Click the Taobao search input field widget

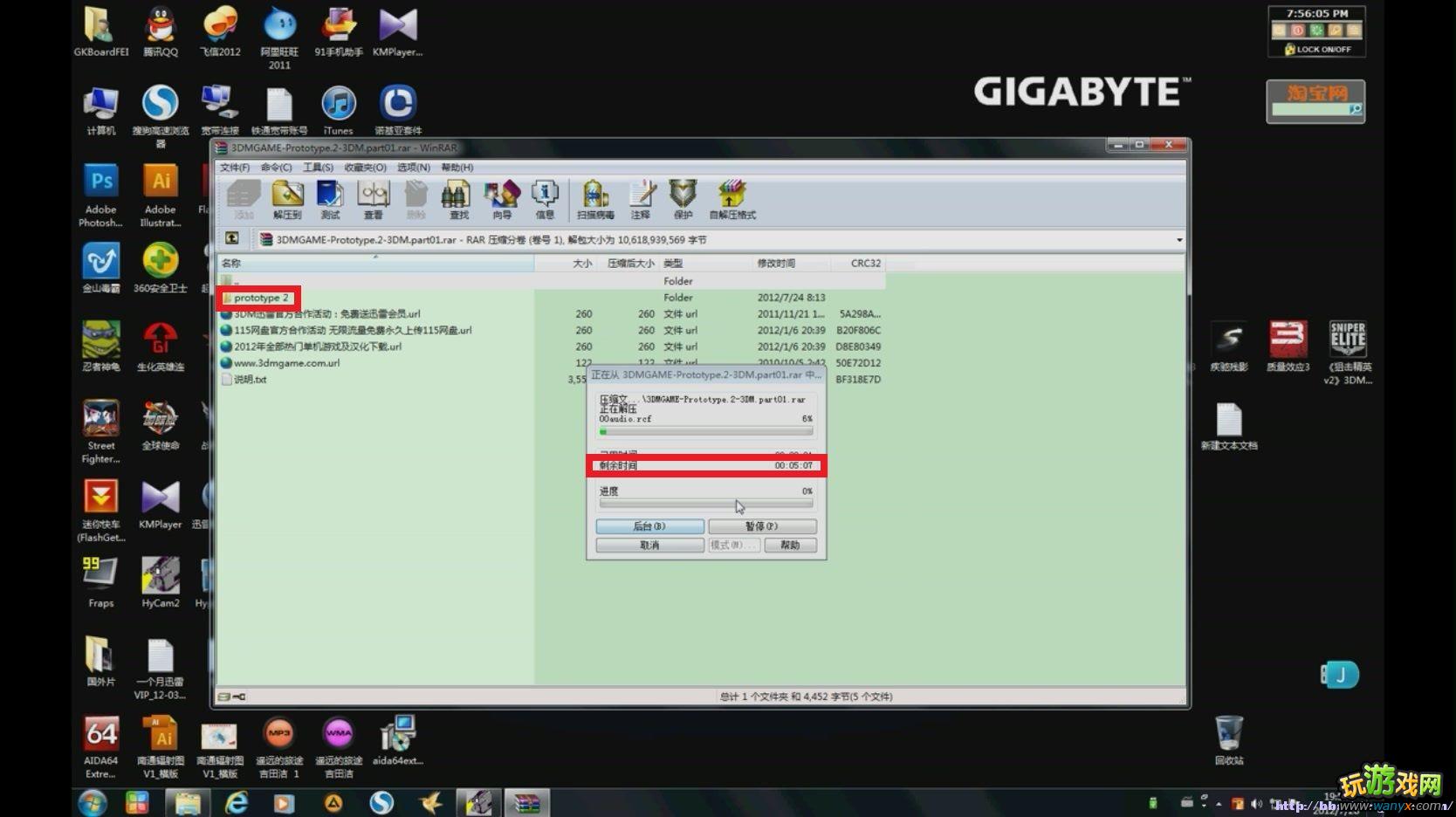(x=1309, y=110)
